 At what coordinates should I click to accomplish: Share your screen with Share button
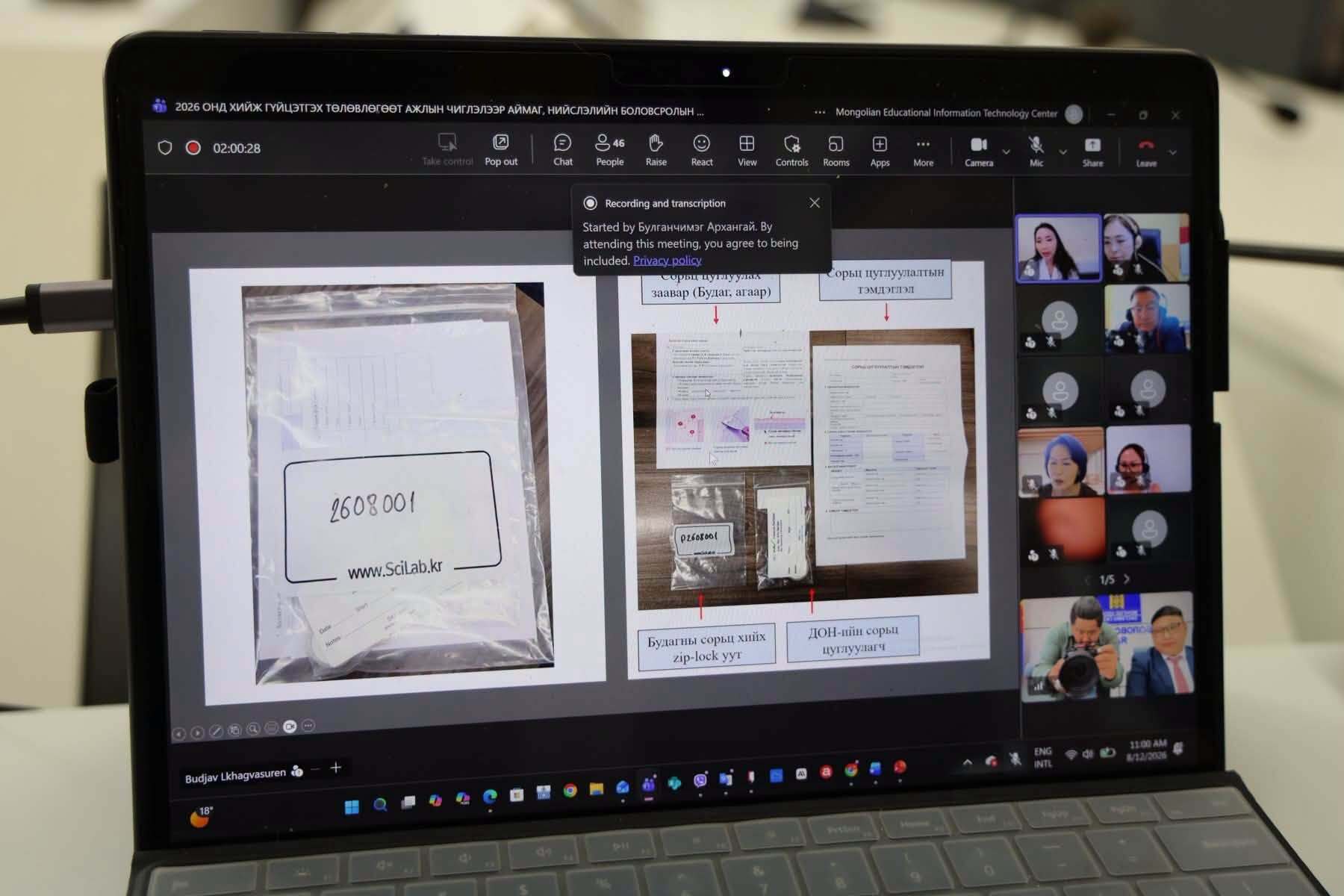1092,152
